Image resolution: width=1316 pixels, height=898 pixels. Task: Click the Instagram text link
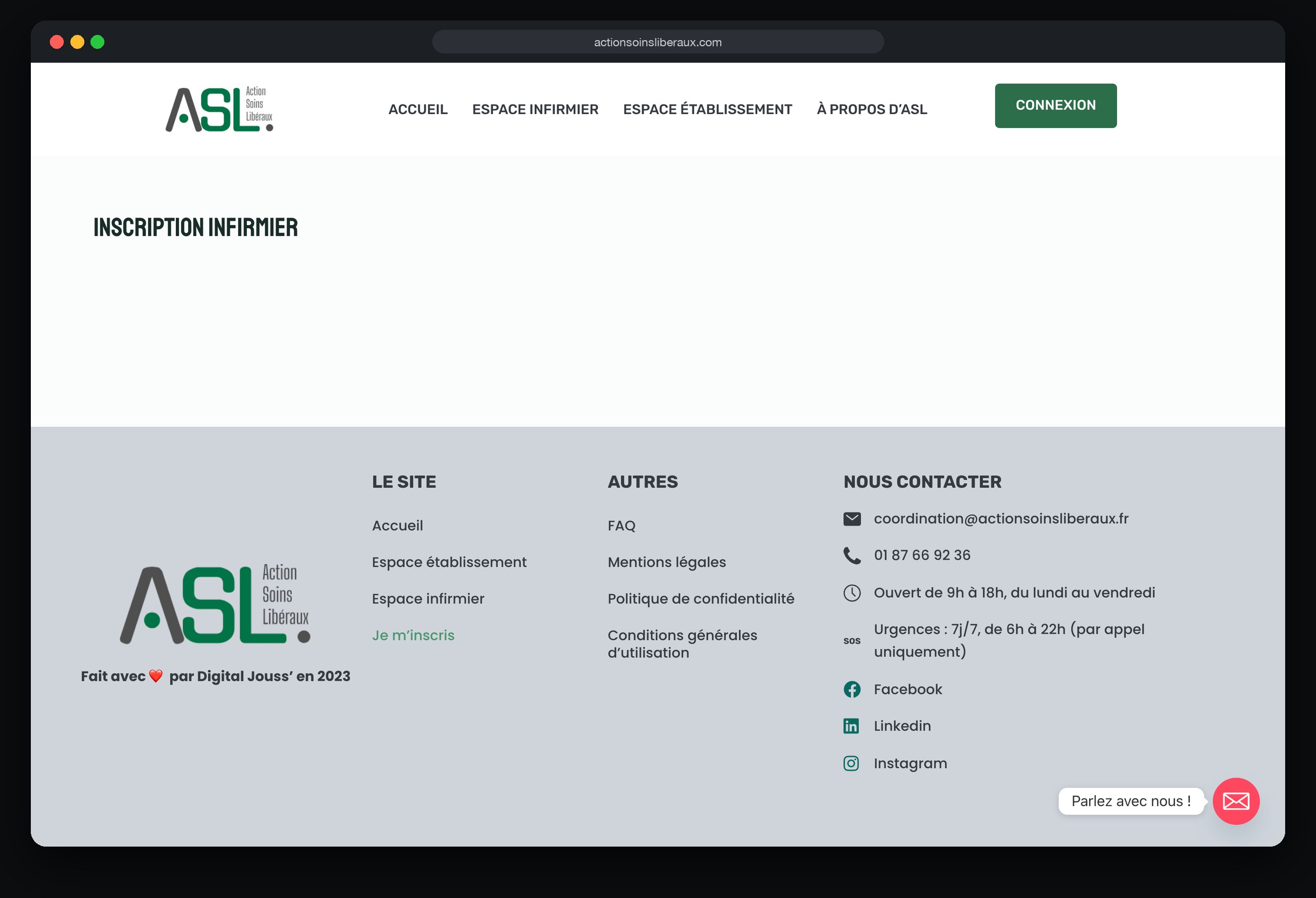pyautogui.click(x=910, y=763)
